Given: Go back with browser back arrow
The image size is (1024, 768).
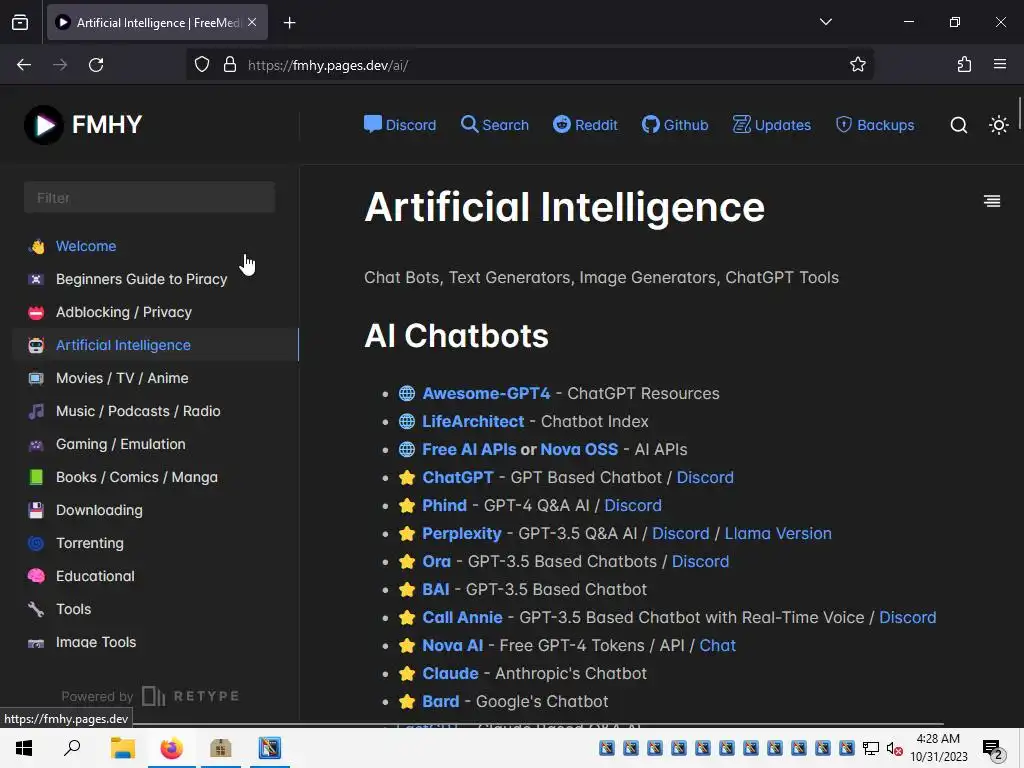Looking at the screenshot, I should (24, 65).
